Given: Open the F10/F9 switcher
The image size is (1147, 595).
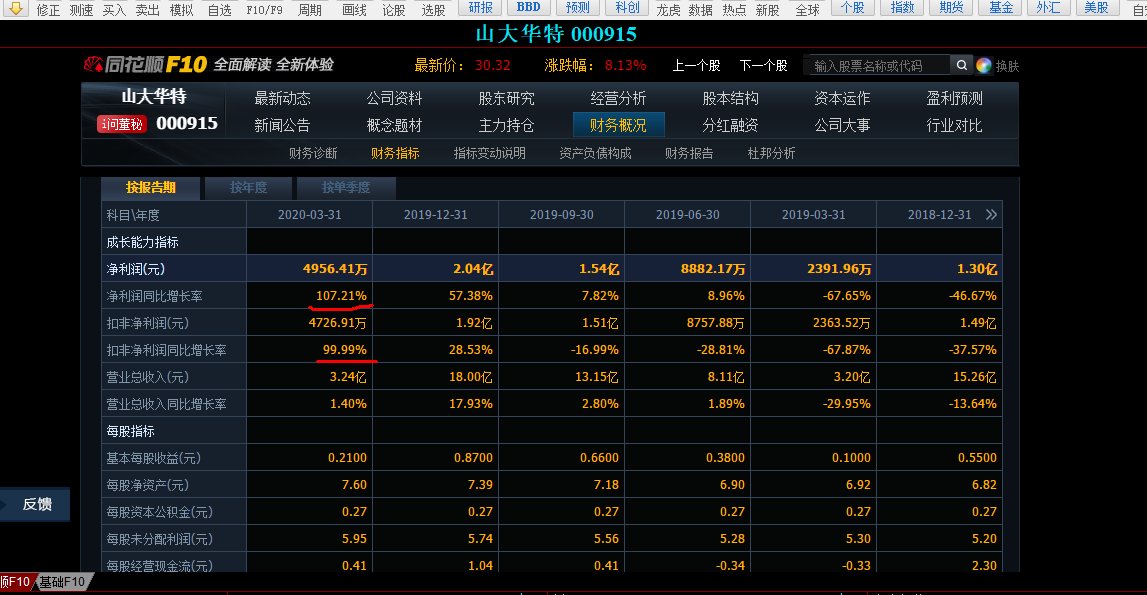Looking at the screenshot, I should pyautogui.click(x=262, y=8).
